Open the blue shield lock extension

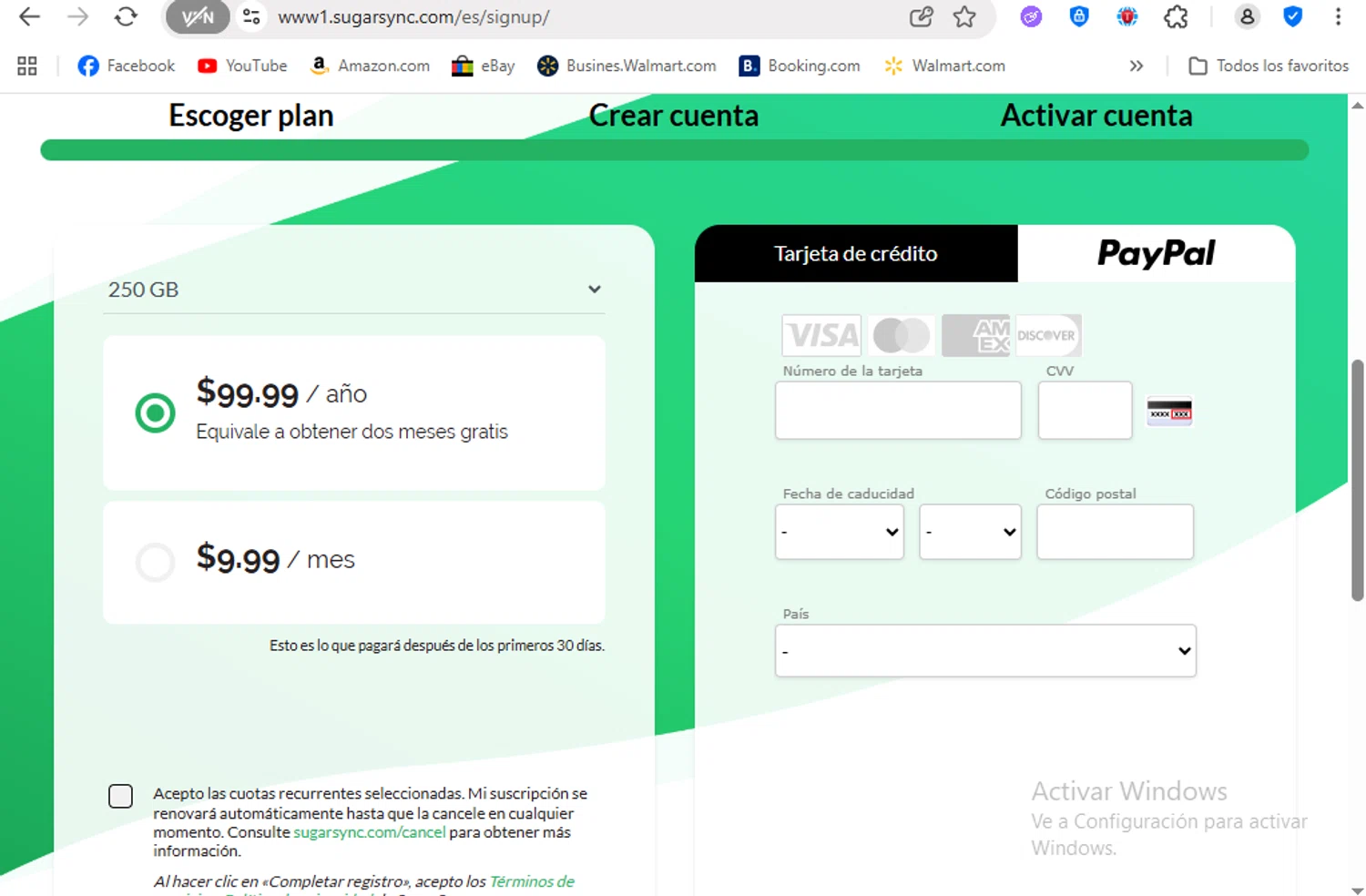pos(1079,16)
